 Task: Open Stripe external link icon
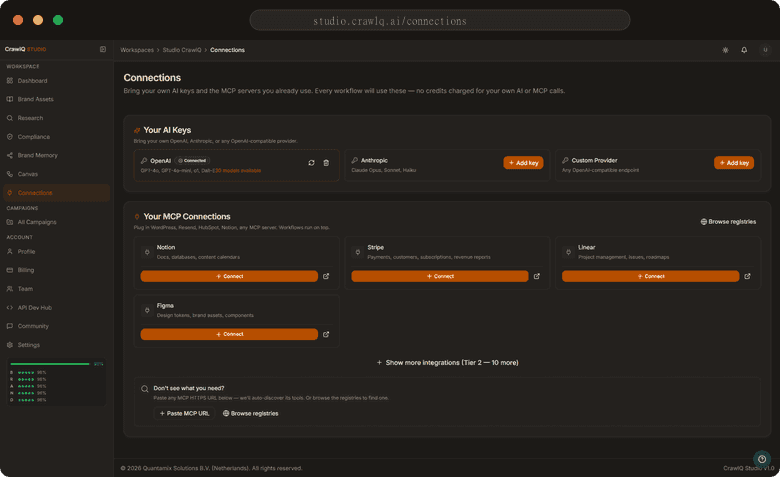pos(537,276)
